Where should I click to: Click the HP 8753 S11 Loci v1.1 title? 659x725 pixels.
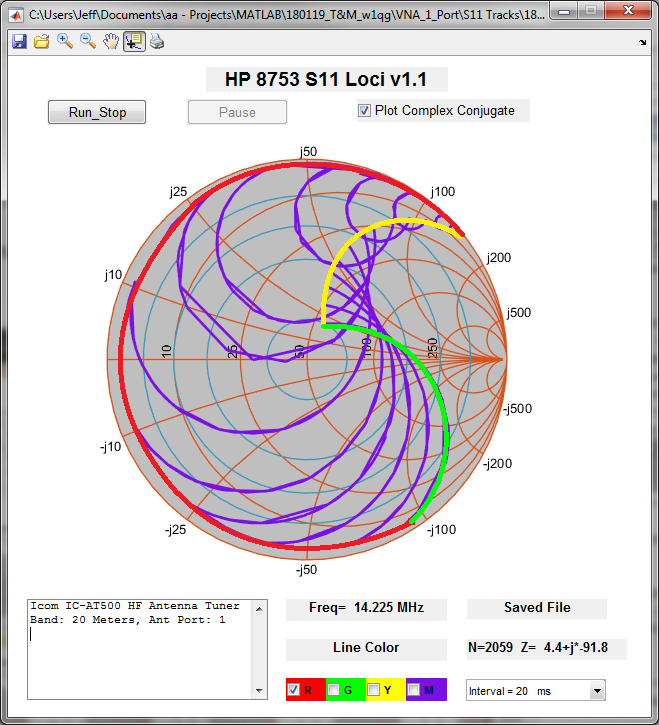tap(326, 80)
